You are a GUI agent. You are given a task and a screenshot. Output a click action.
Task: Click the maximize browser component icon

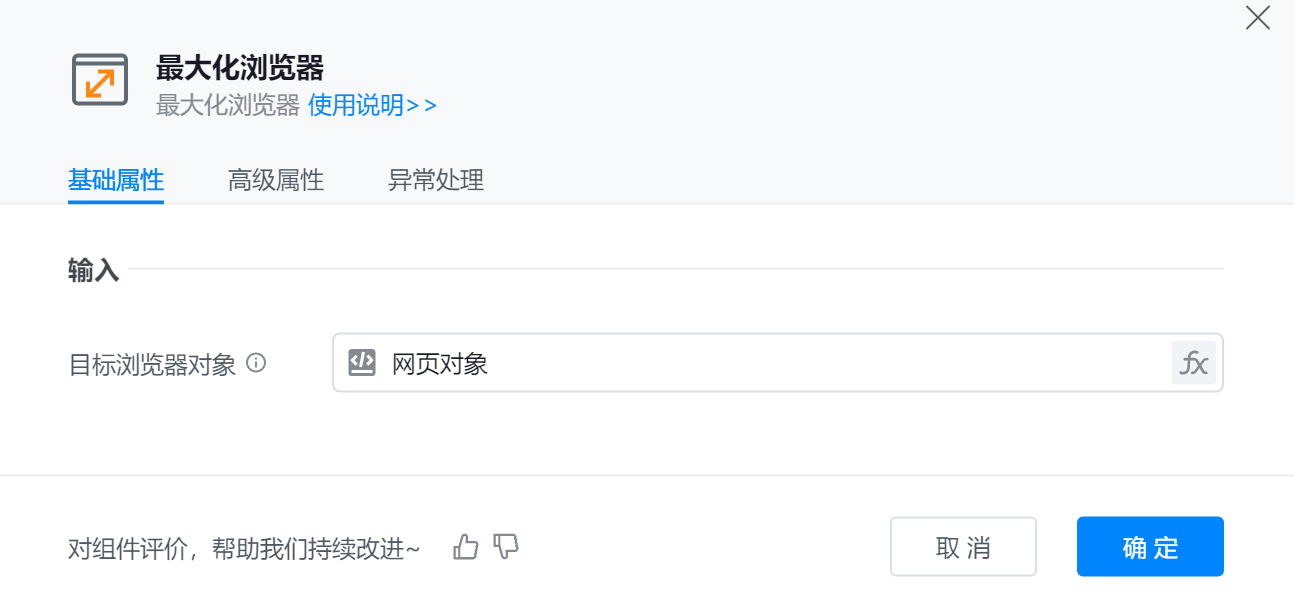[x=100, y=80]
